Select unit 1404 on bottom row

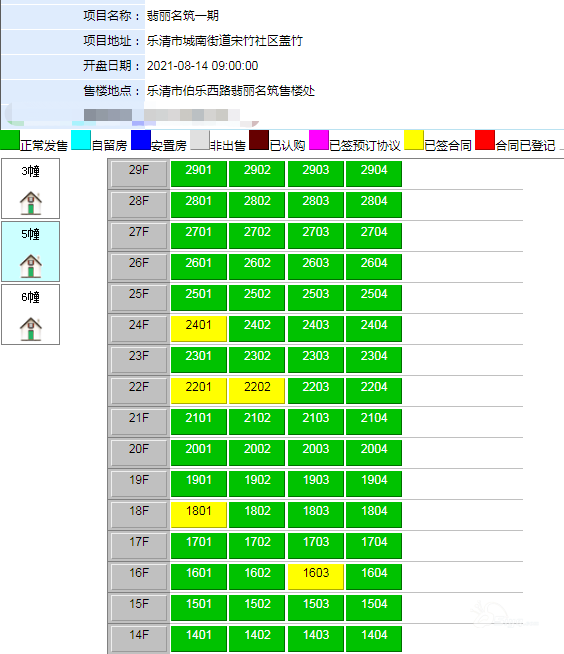pos(374,639)
